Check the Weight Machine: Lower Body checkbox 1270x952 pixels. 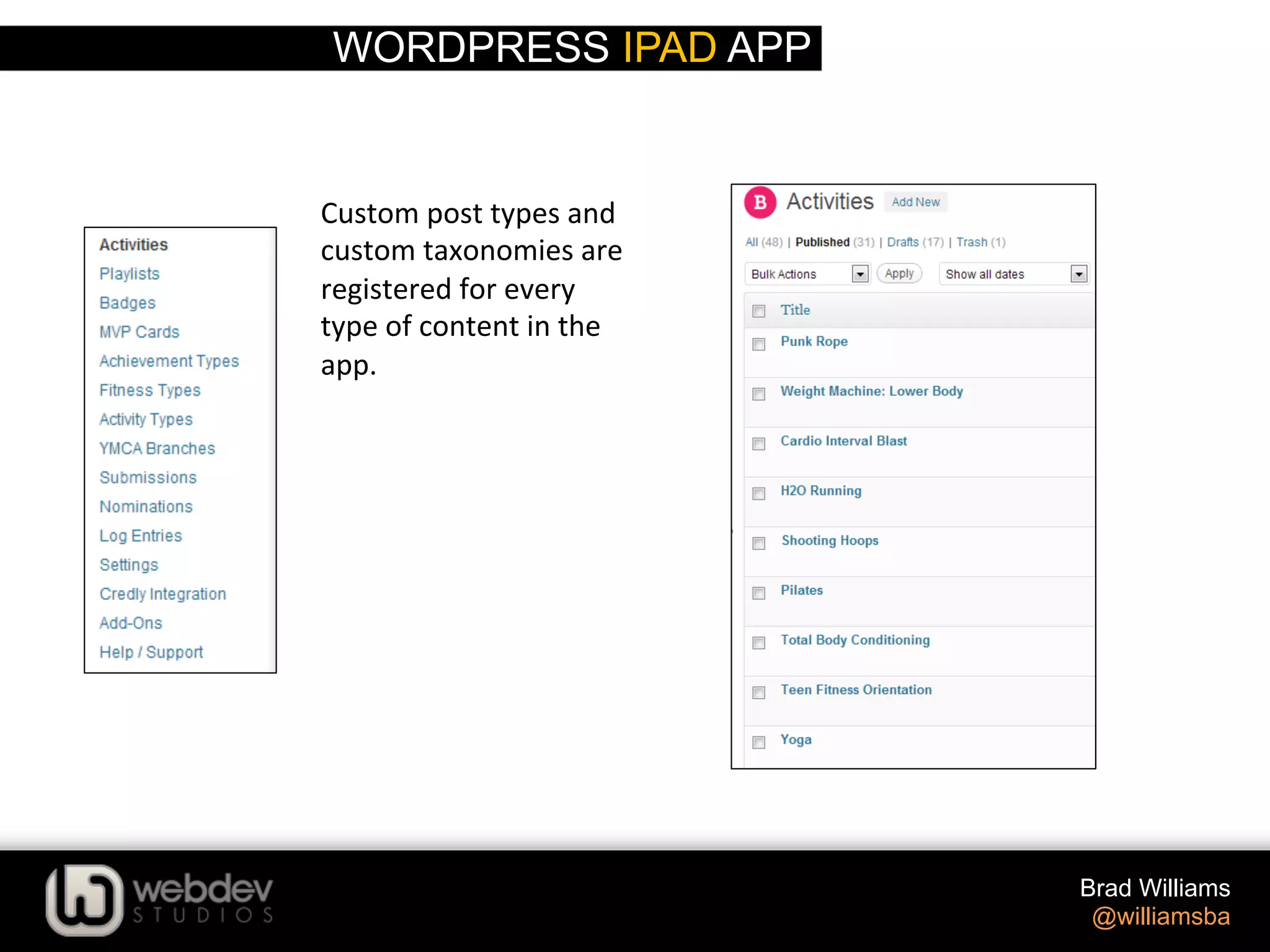click(758, 394)
